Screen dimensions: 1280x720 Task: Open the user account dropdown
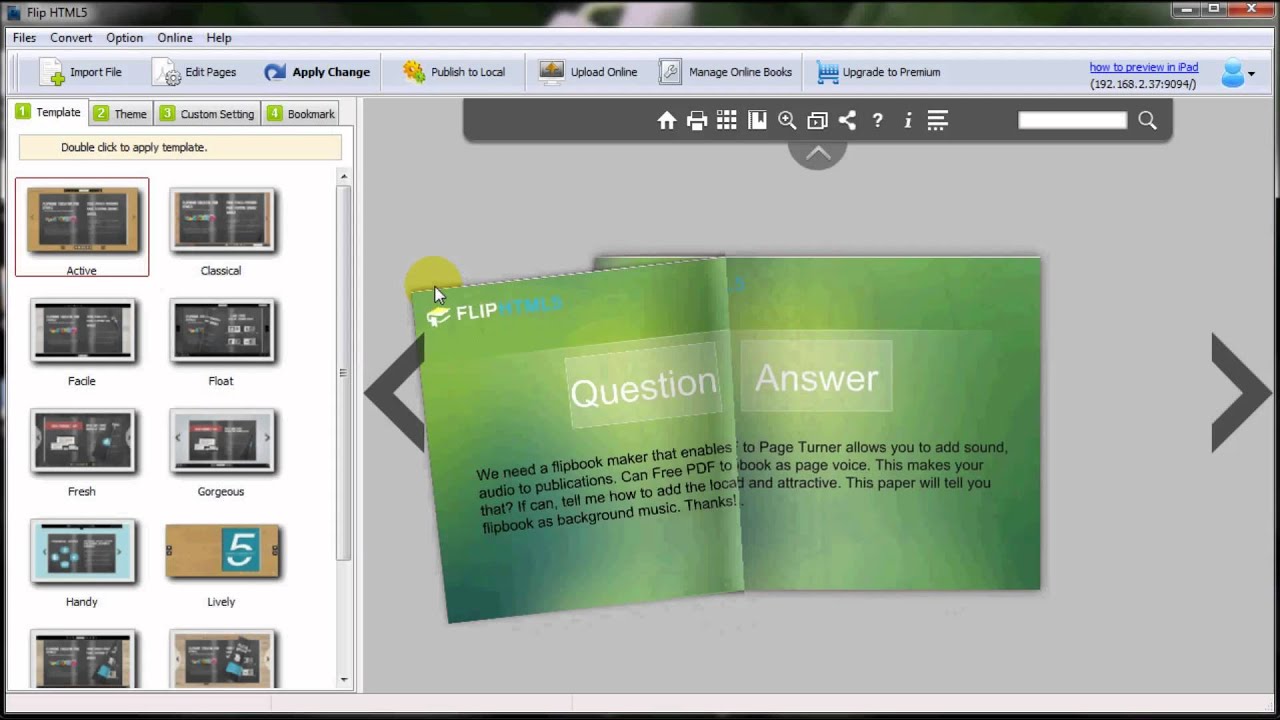click(x=1238, y=73)
